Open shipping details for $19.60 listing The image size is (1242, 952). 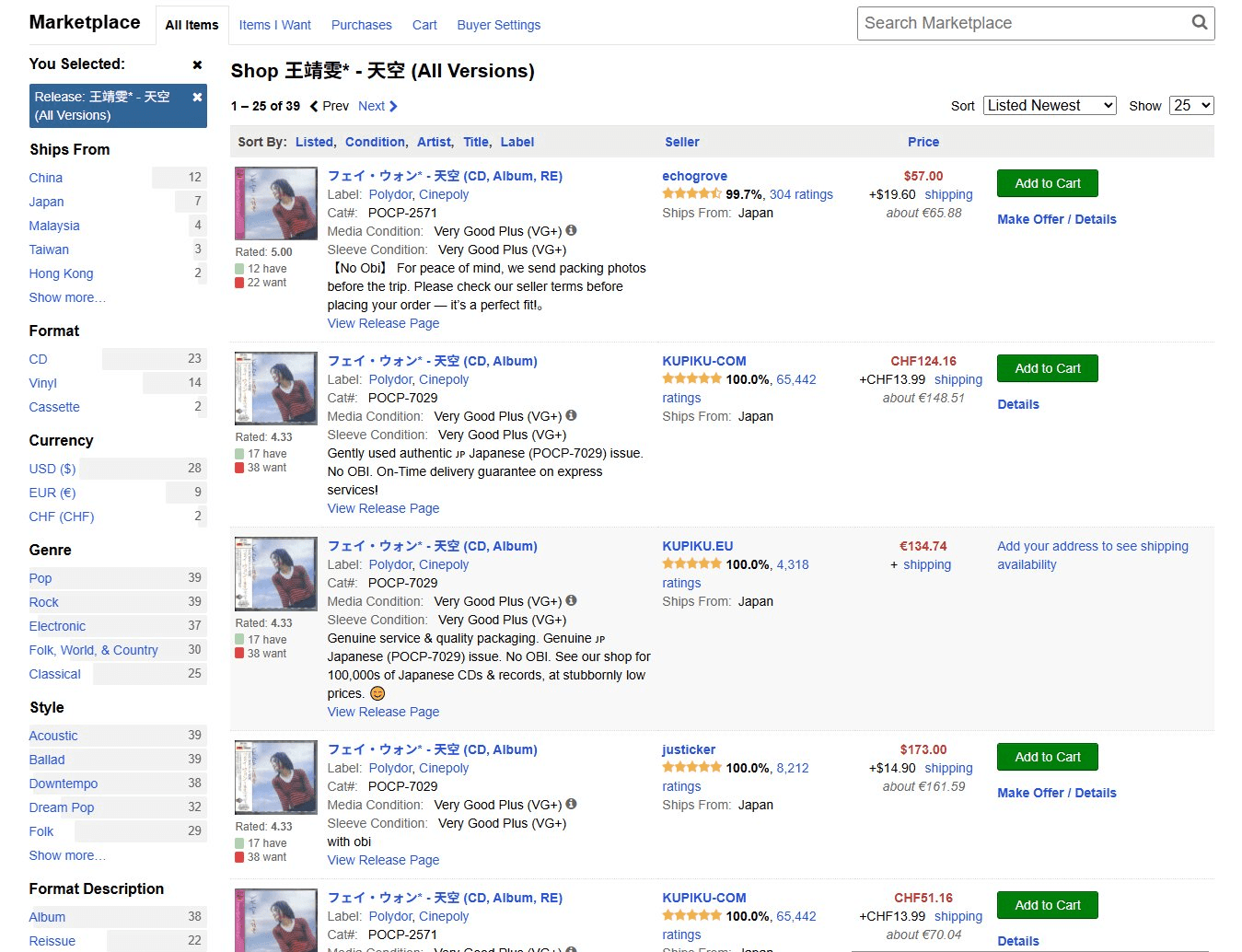[x=948, y=194]
